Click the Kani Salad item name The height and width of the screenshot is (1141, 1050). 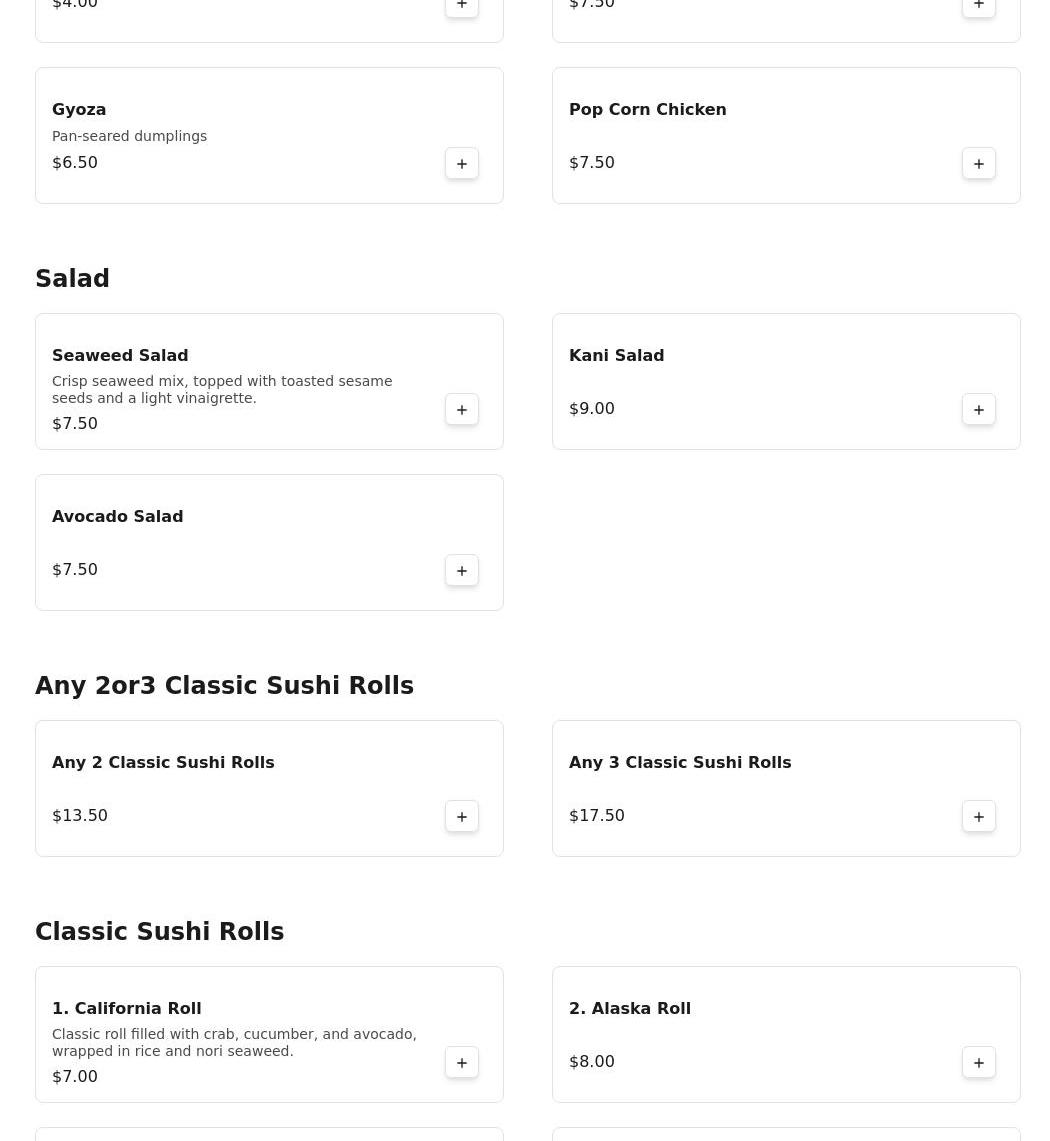pyautogui.click(x=616, y=355)
